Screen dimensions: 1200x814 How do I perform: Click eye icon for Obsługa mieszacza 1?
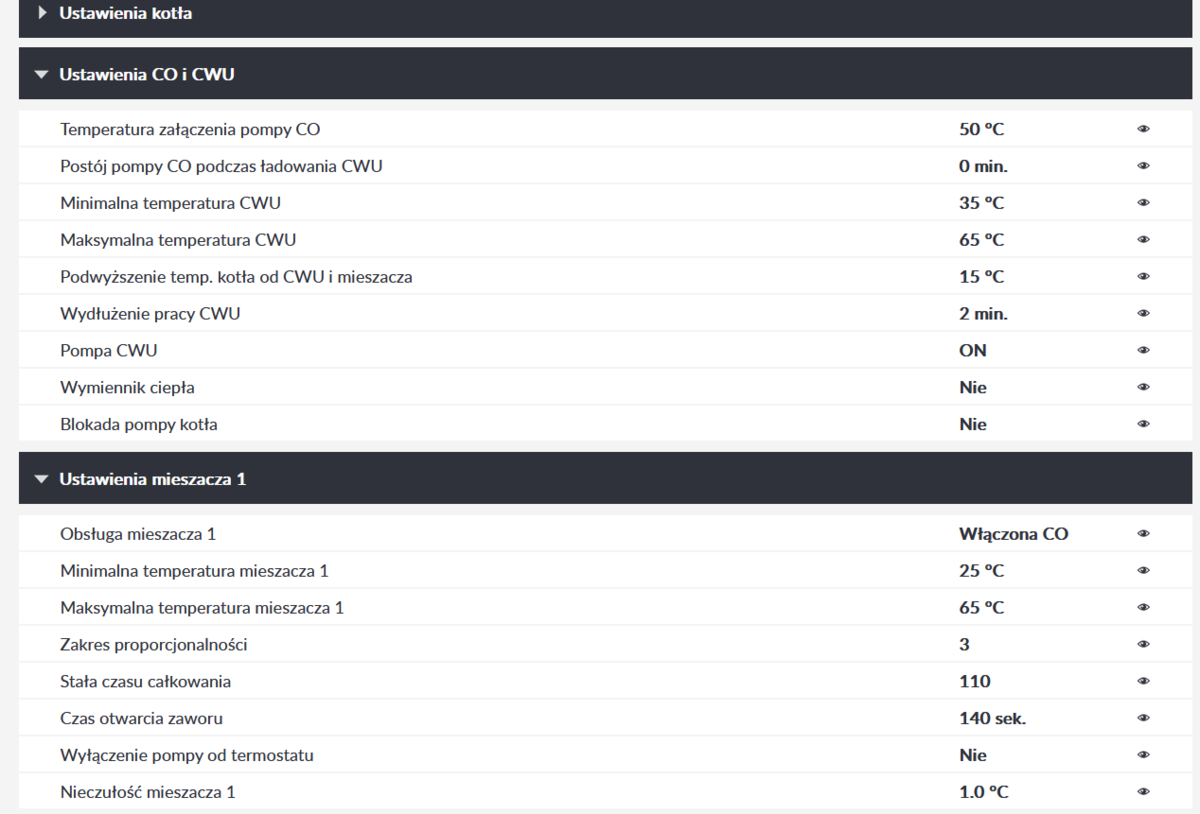(x=1143, y=534)
